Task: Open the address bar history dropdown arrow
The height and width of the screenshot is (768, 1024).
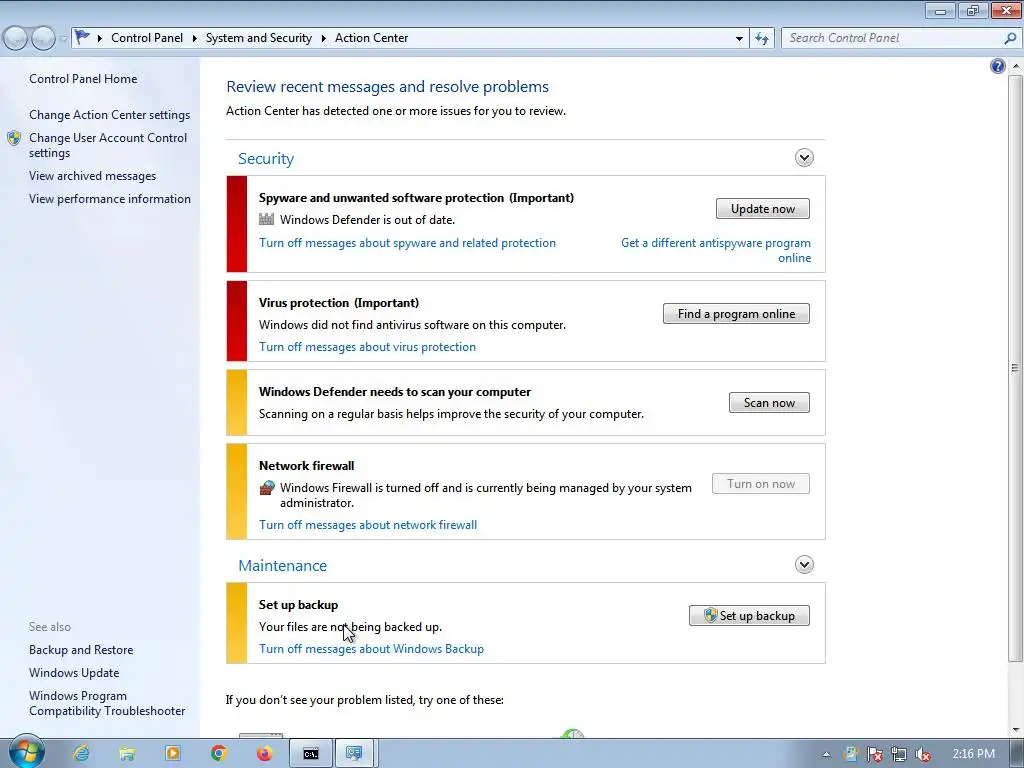Action: tap(739, 39)
